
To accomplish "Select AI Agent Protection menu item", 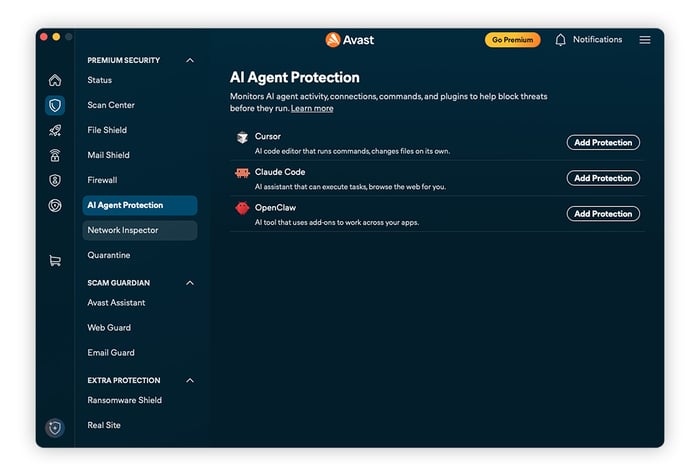I will [140, 205].
